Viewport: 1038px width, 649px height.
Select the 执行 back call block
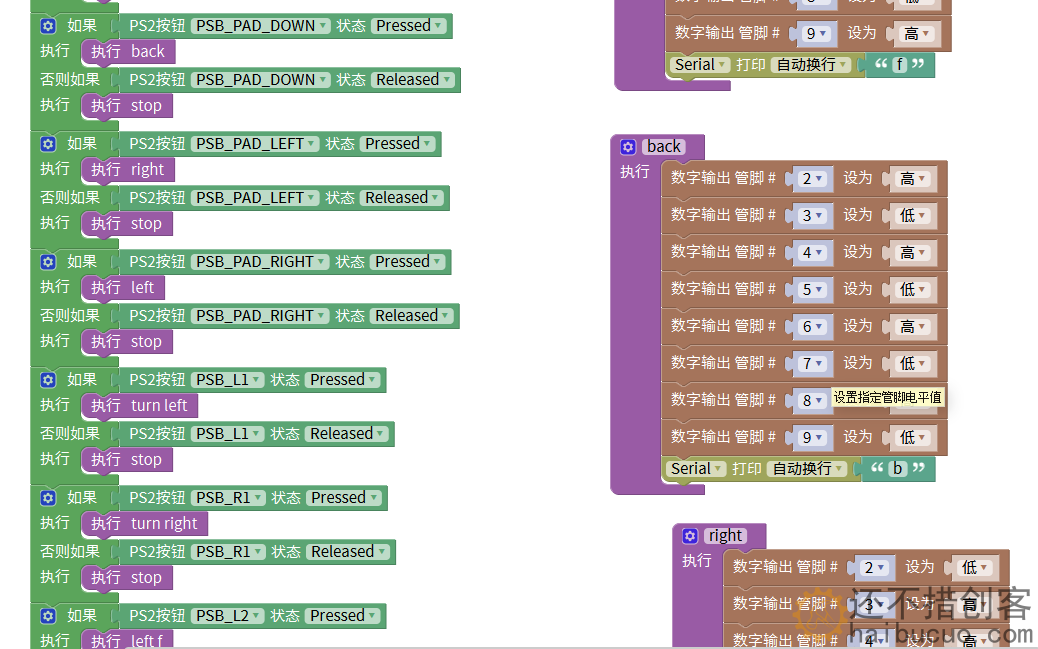(128, 52)
